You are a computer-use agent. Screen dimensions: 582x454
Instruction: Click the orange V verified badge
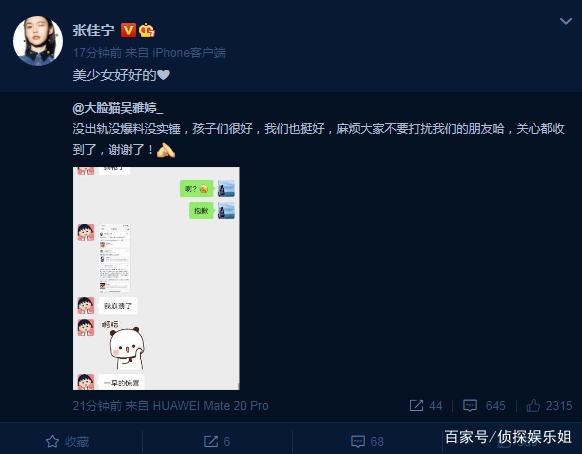[128, 30]
